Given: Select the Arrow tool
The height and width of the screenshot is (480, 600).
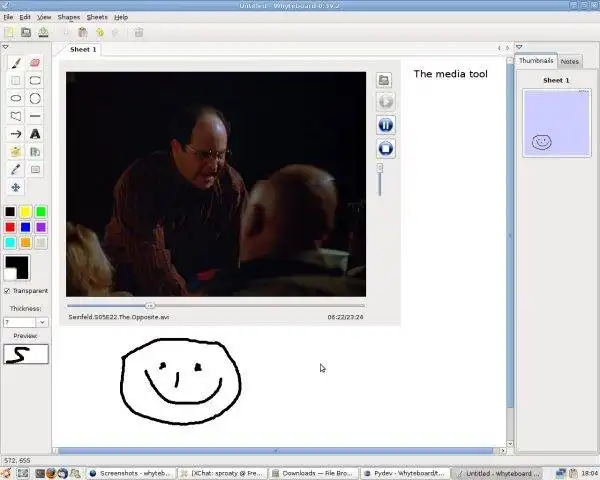Looking at the screenshot, I should click(x=16, y=134).
